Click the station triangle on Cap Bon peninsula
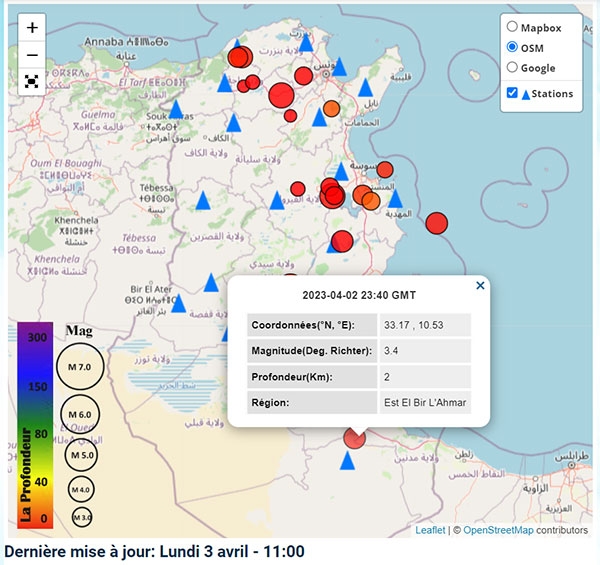The image size is (600, 565). coord(365,87)
